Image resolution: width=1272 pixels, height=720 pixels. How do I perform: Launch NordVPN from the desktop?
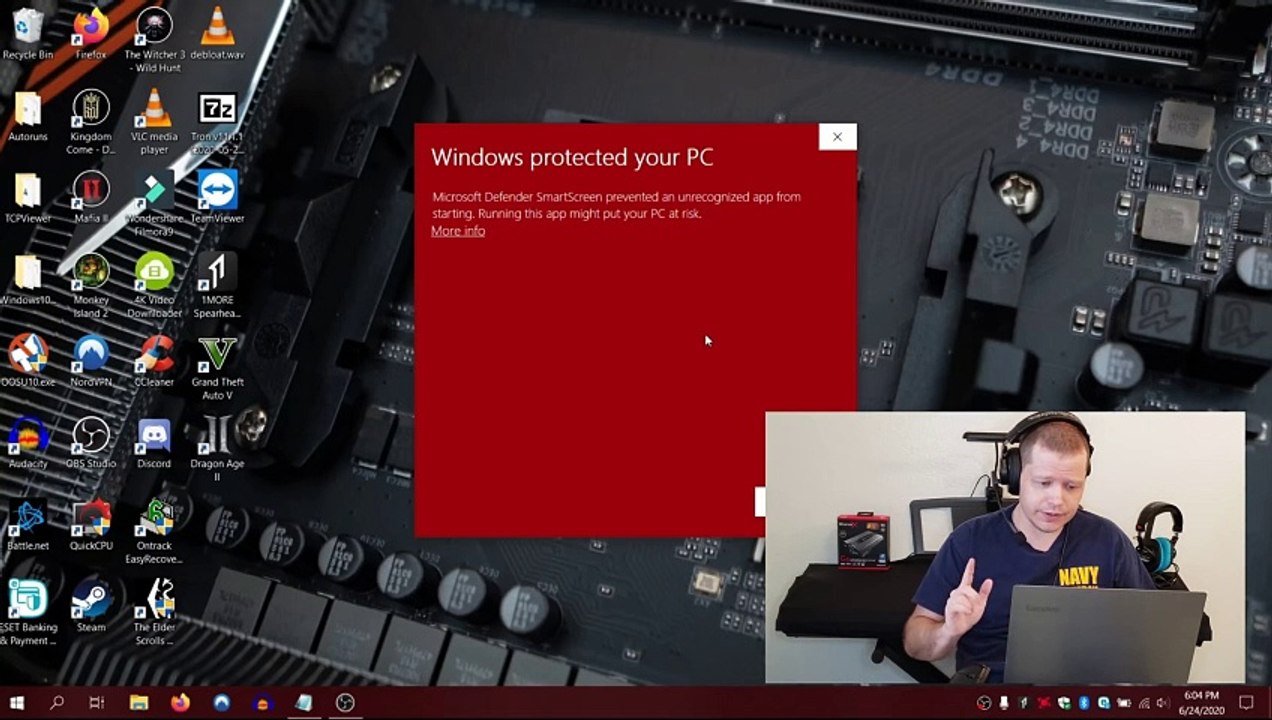[91, 362]
